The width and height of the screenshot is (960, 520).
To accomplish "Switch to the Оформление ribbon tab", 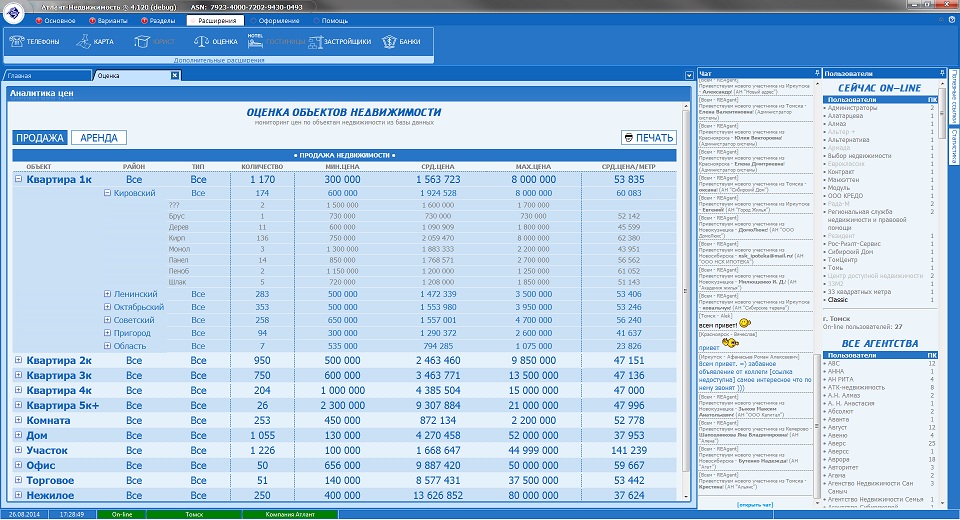I will 276,20.
